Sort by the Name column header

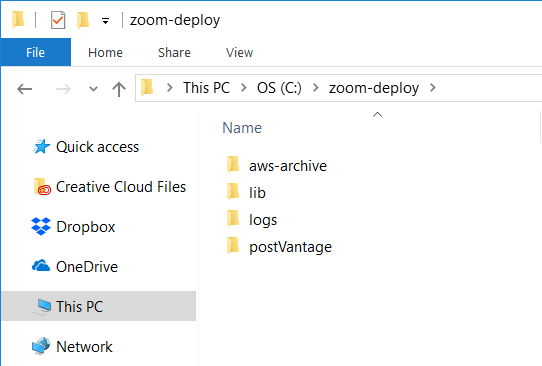[242, 128]
